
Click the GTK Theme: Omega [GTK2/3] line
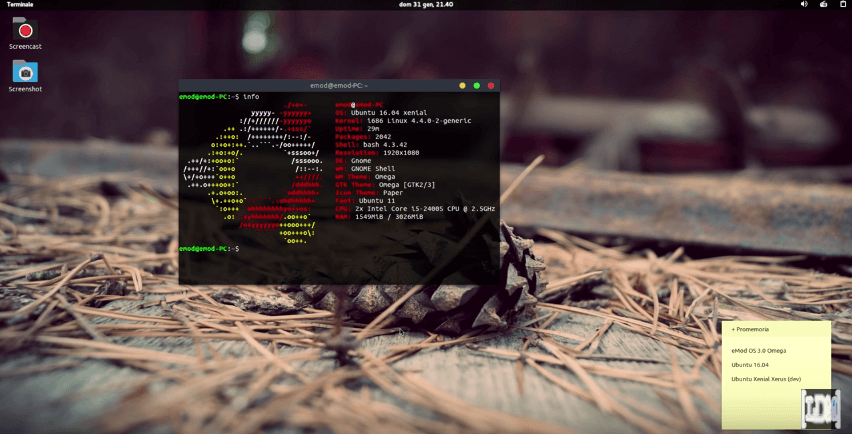coord(385,185)
